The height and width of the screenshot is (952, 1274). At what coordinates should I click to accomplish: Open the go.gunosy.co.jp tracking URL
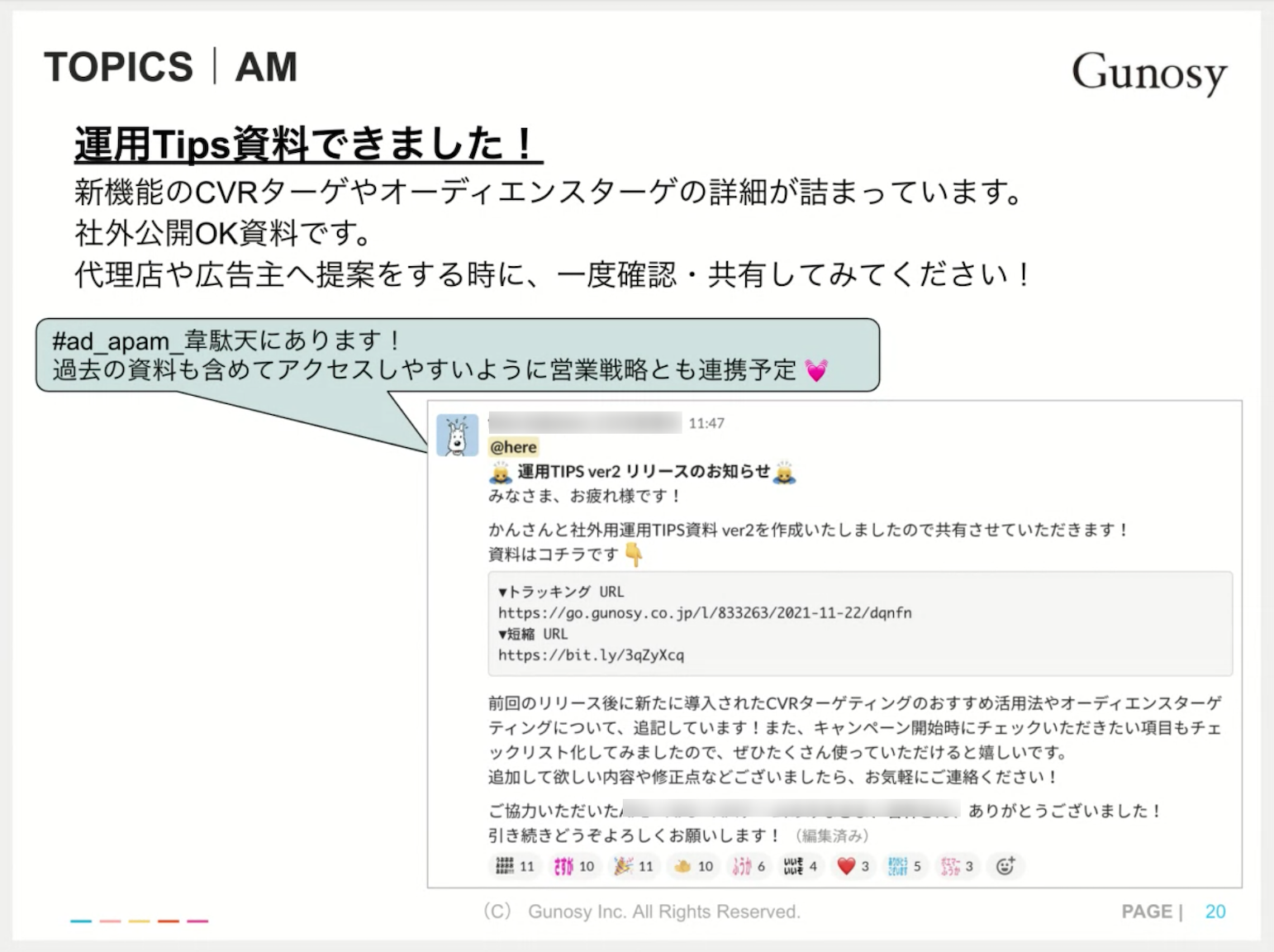705,612
